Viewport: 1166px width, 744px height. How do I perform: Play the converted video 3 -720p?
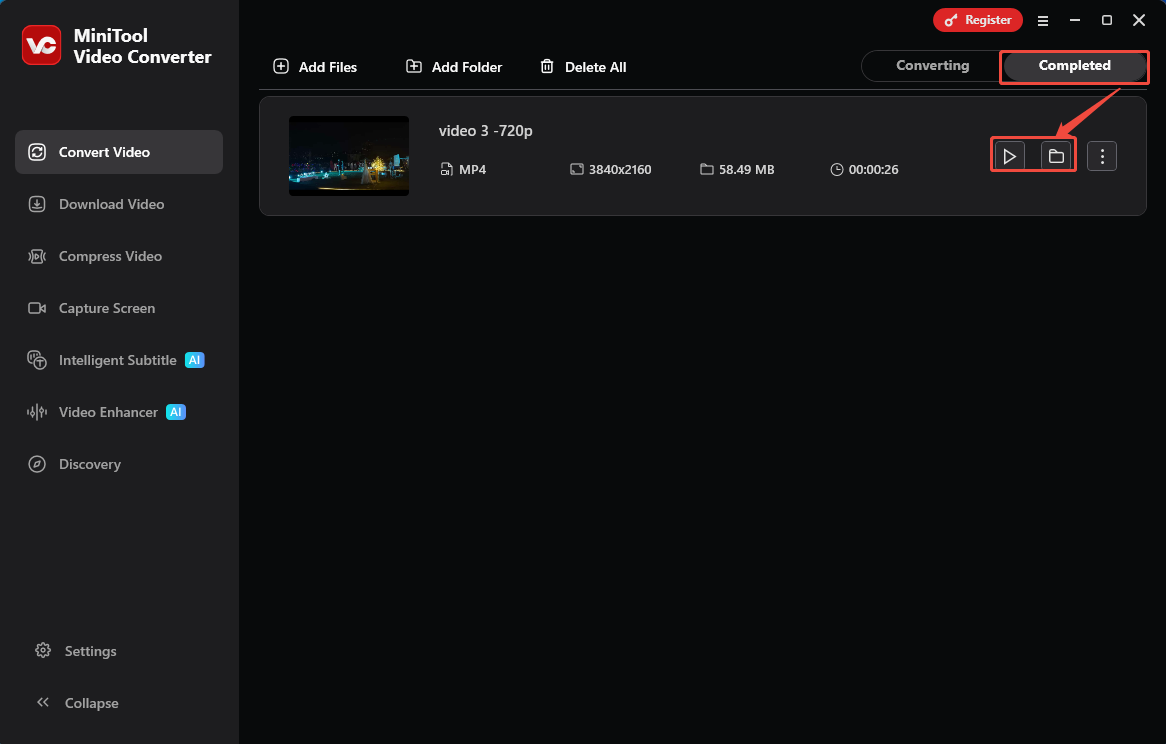pos(1009,156)
